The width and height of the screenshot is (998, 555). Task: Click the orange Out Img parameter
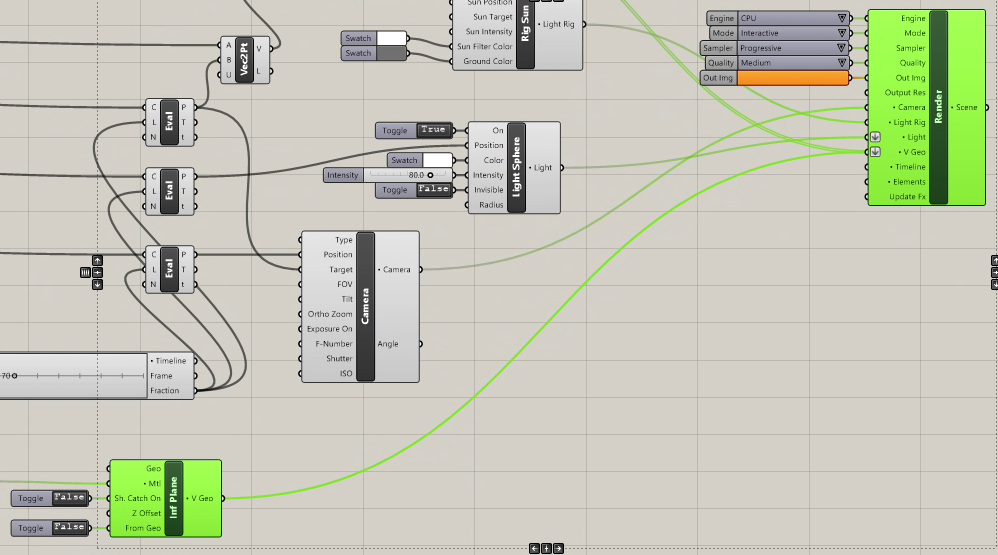[x=792, y=78]
